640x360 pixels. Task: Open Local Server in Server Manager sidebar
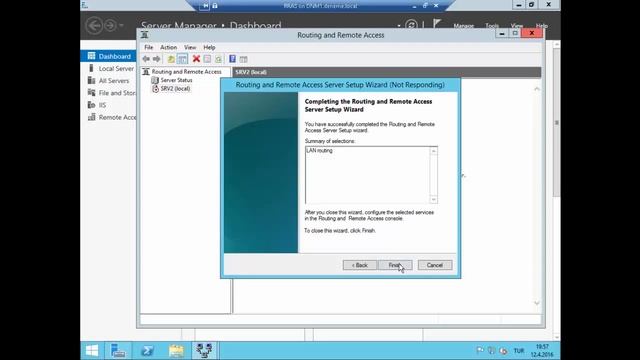point(109,69)
